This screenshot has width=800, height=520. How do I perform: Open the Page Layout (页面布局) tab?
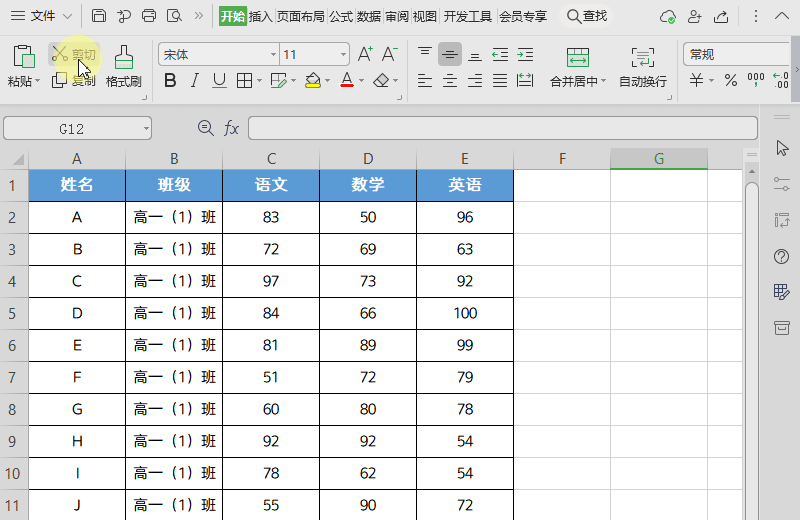click(x=301, y=16)
